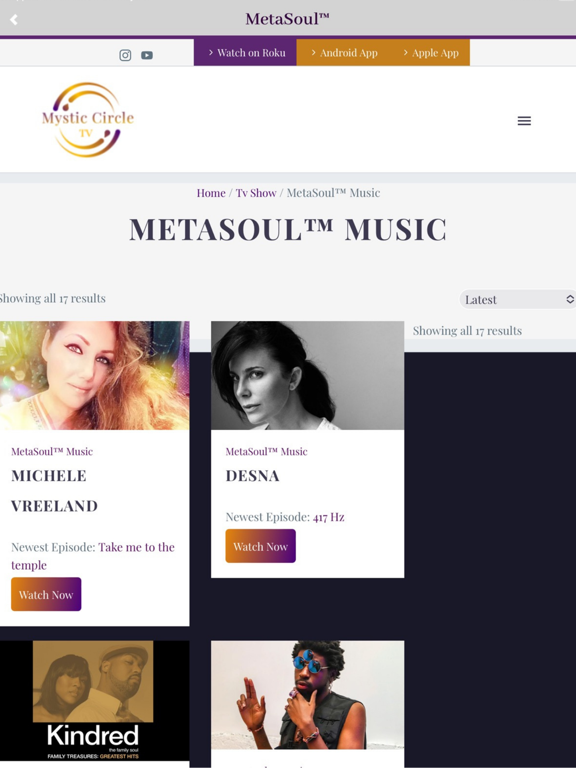Open the Take me to the temple episode
This screenshot has height=768, width=576.
tap(93, 556)
